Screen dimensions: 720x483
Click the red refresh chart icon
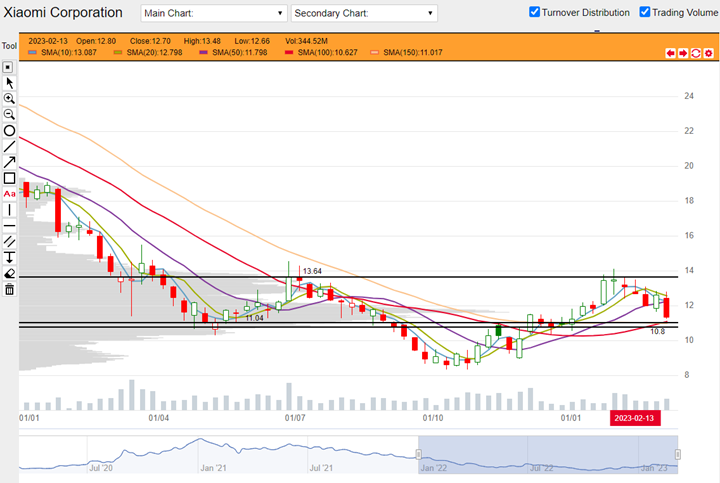tap(696, 53)
